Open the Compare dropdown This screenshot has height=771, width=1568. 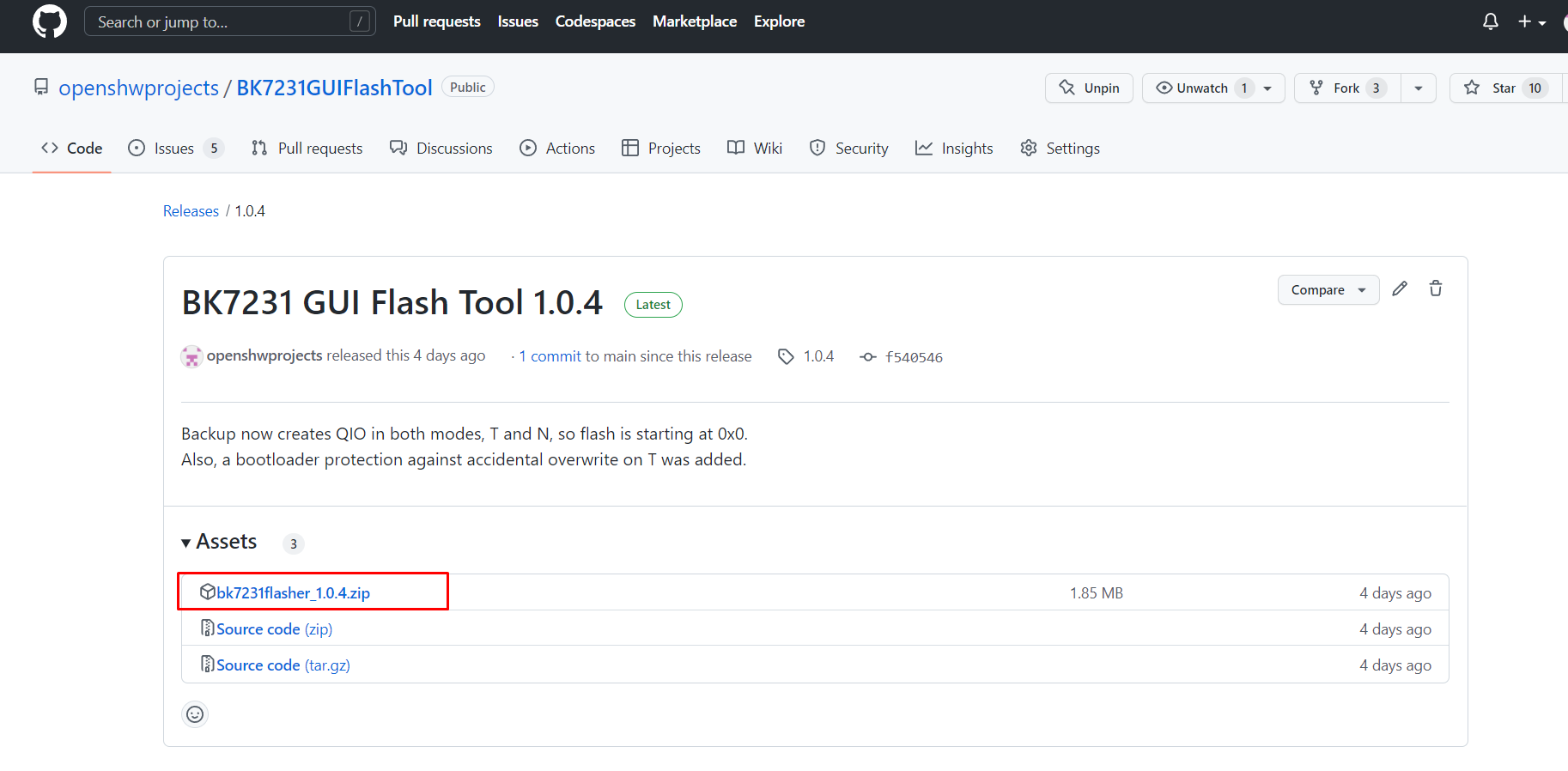(1328, 290)
